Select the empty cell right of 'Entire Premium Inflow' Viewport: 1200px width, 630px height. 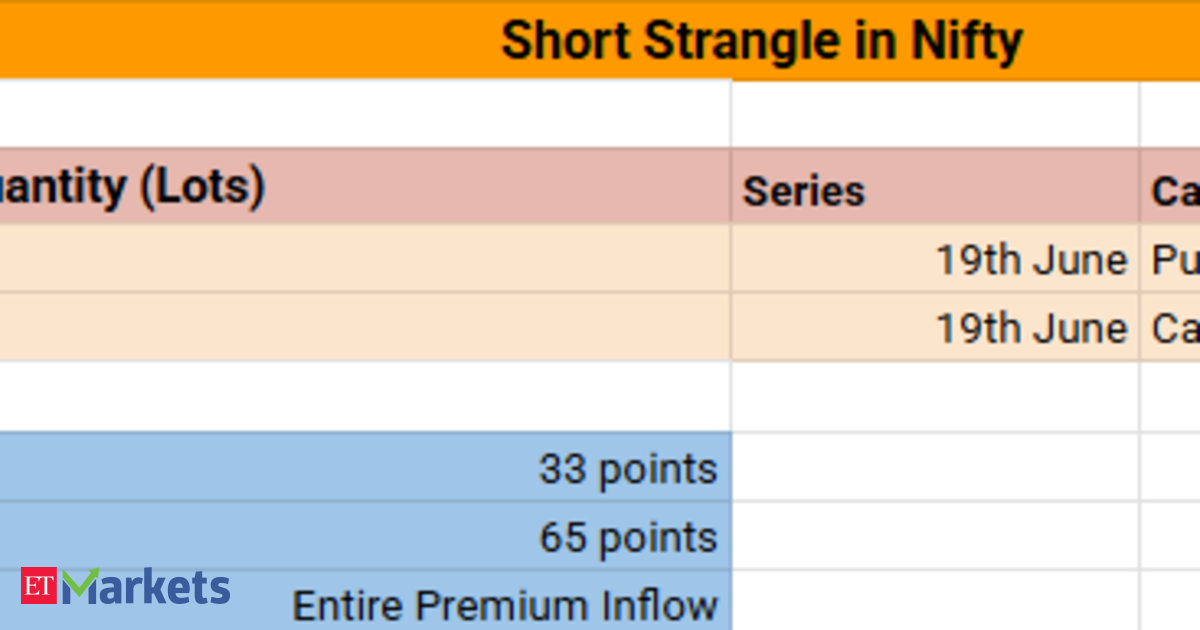click(935, 601)
